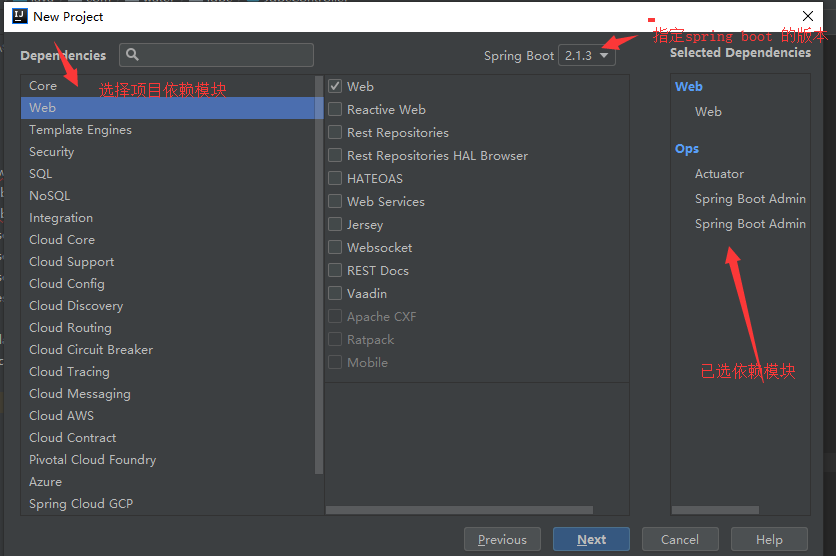
Task: Select the Core category
Action: pos(168,85)
